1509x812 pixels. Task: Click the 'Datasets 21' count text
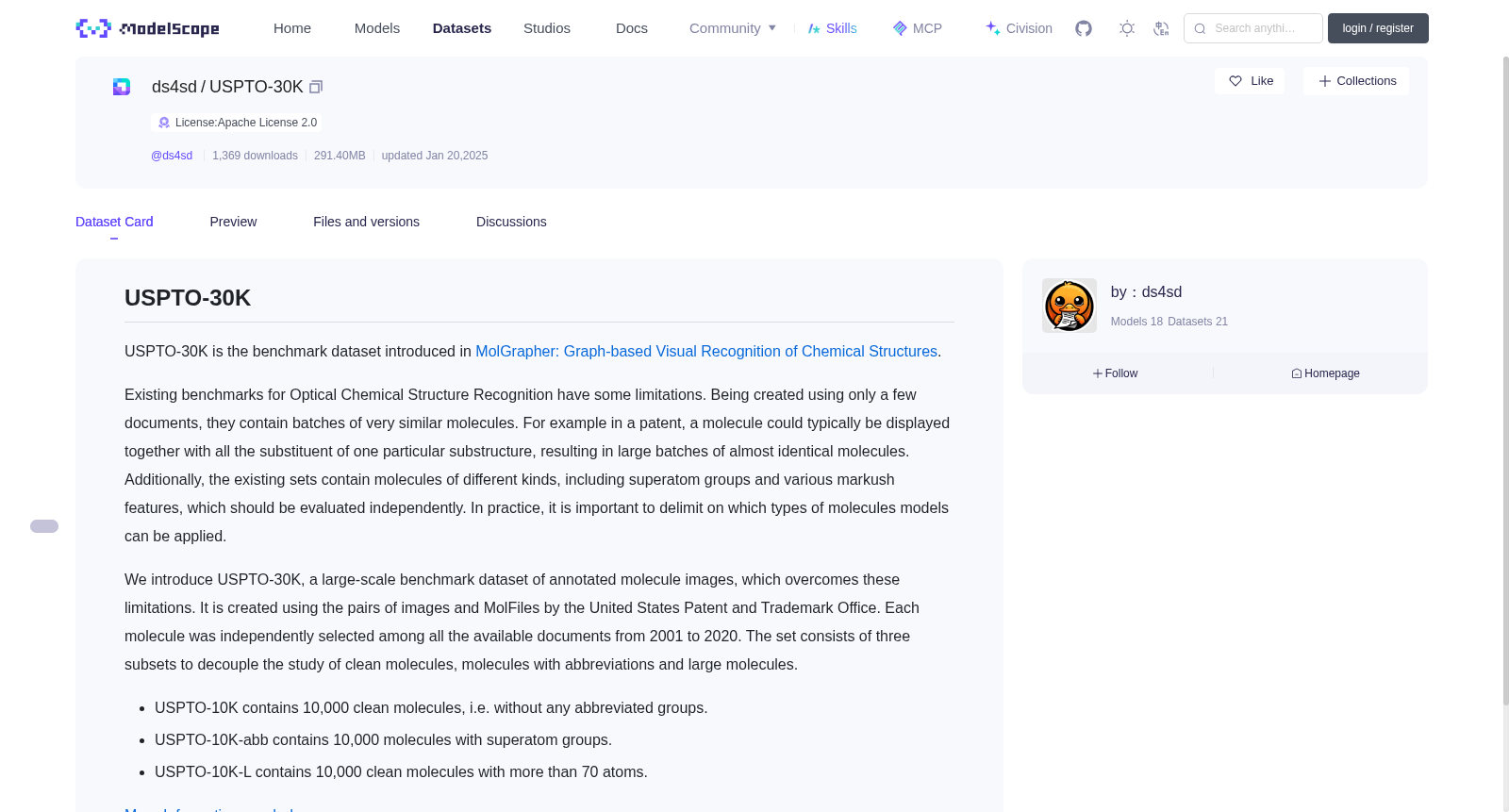click(1198, 322)
